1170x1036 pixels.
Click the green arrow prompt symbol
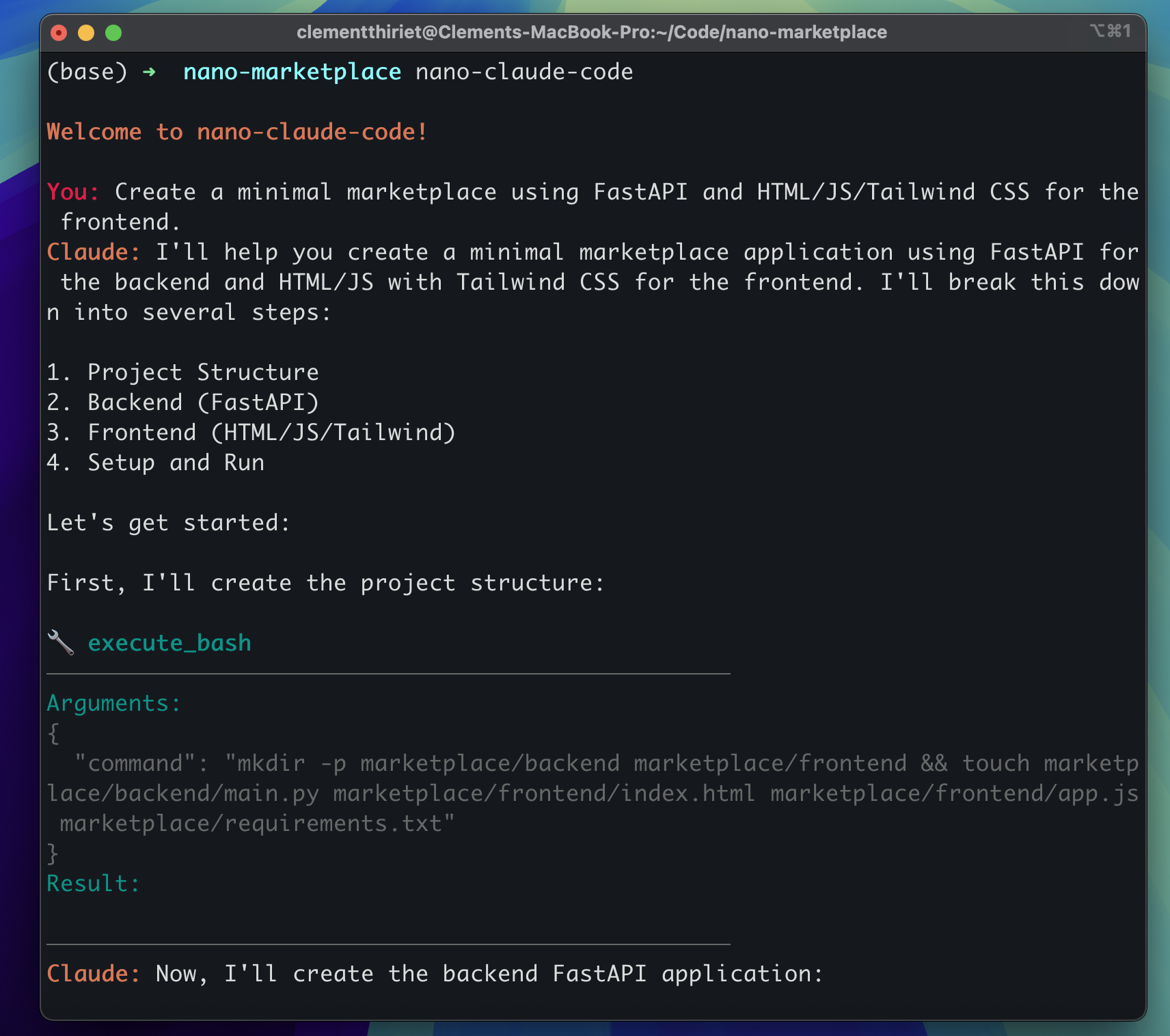pyautogui.click(x=149, y=72)
